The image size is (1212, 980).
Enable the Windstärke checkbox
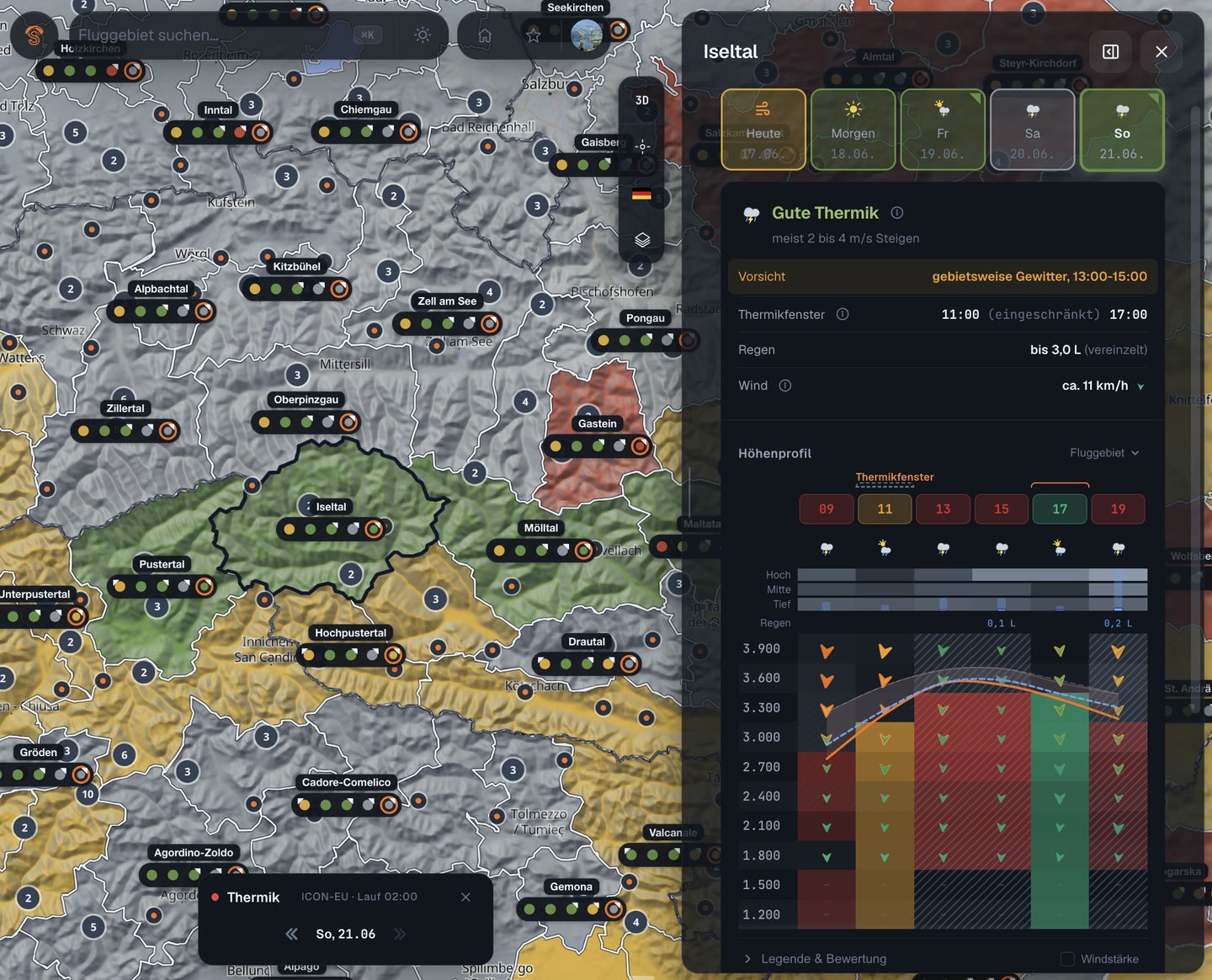1067,959
